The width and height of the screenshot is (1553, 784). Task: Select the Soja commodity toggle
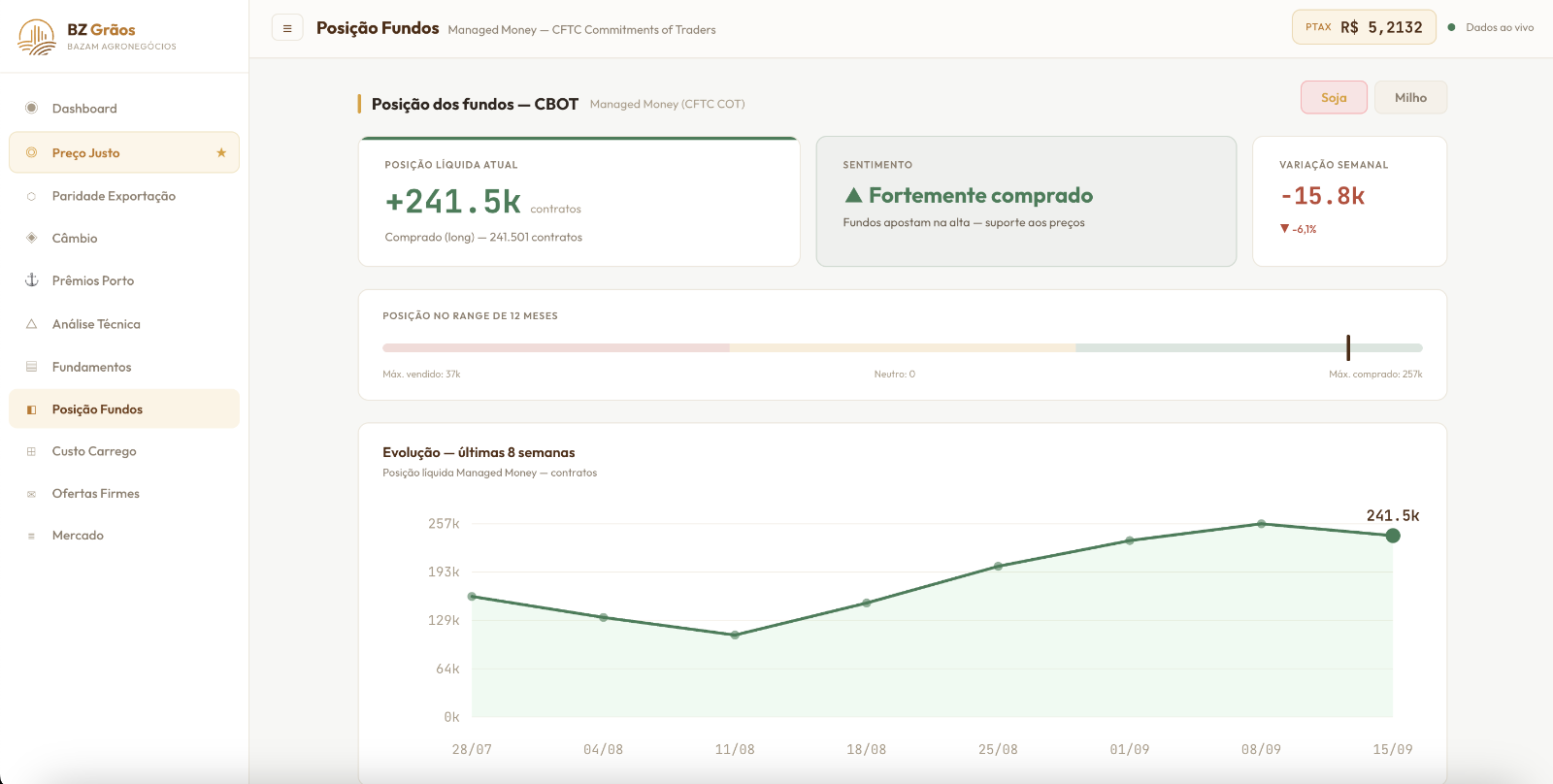tap(1334, 97)
